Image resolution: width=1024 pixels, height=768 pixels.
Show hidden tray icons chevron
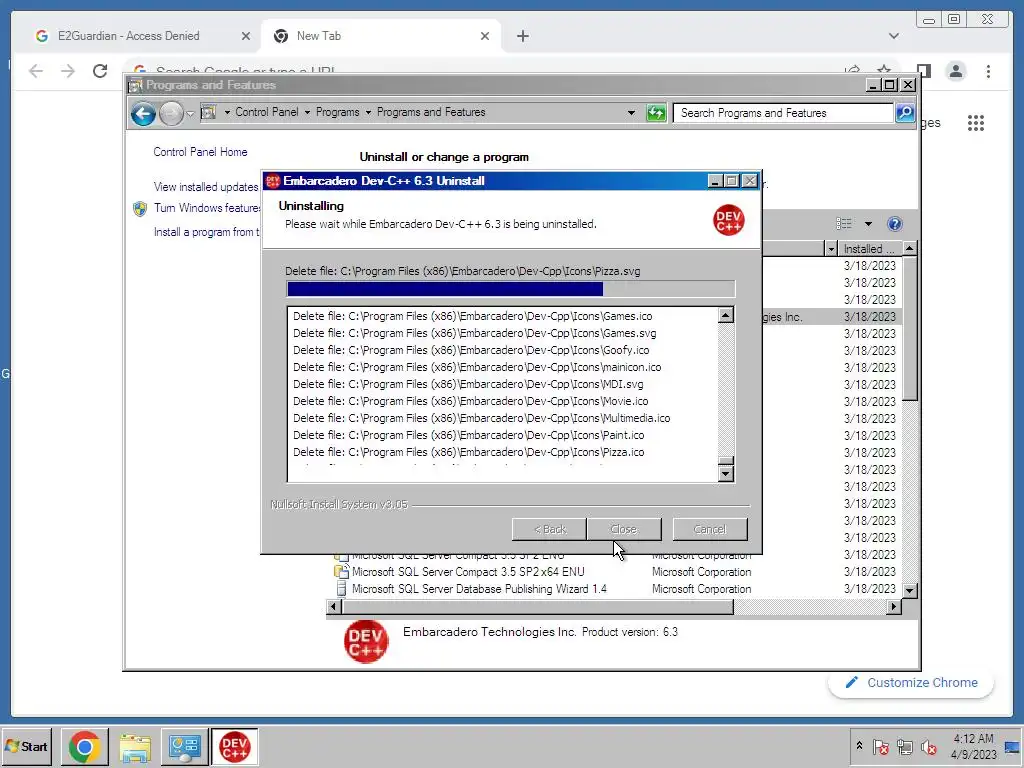(x=859, y=746)
